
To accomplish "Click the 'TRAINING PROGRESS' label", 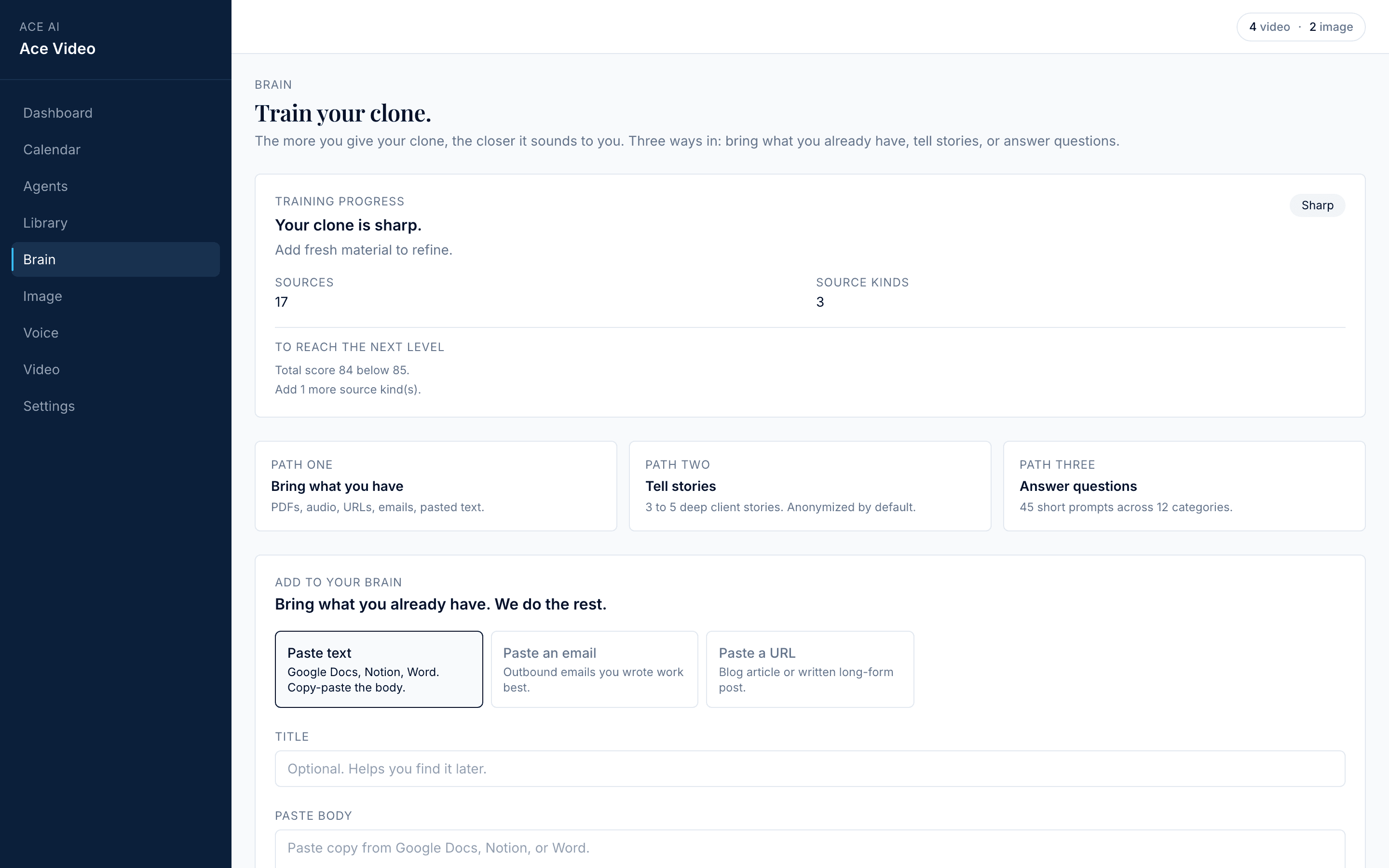I will click(x=339, y=202).
